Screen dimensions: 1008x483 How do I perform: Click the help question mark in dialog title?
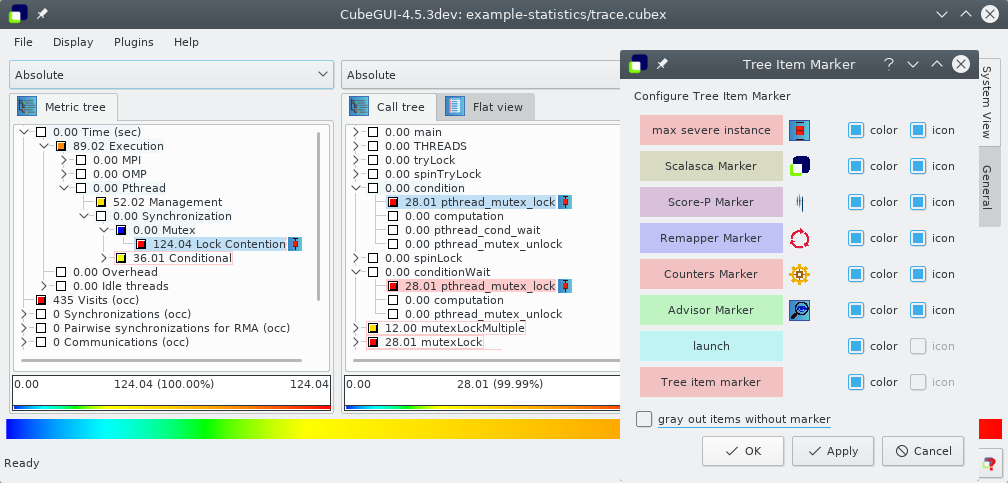[x=888, y=64]
